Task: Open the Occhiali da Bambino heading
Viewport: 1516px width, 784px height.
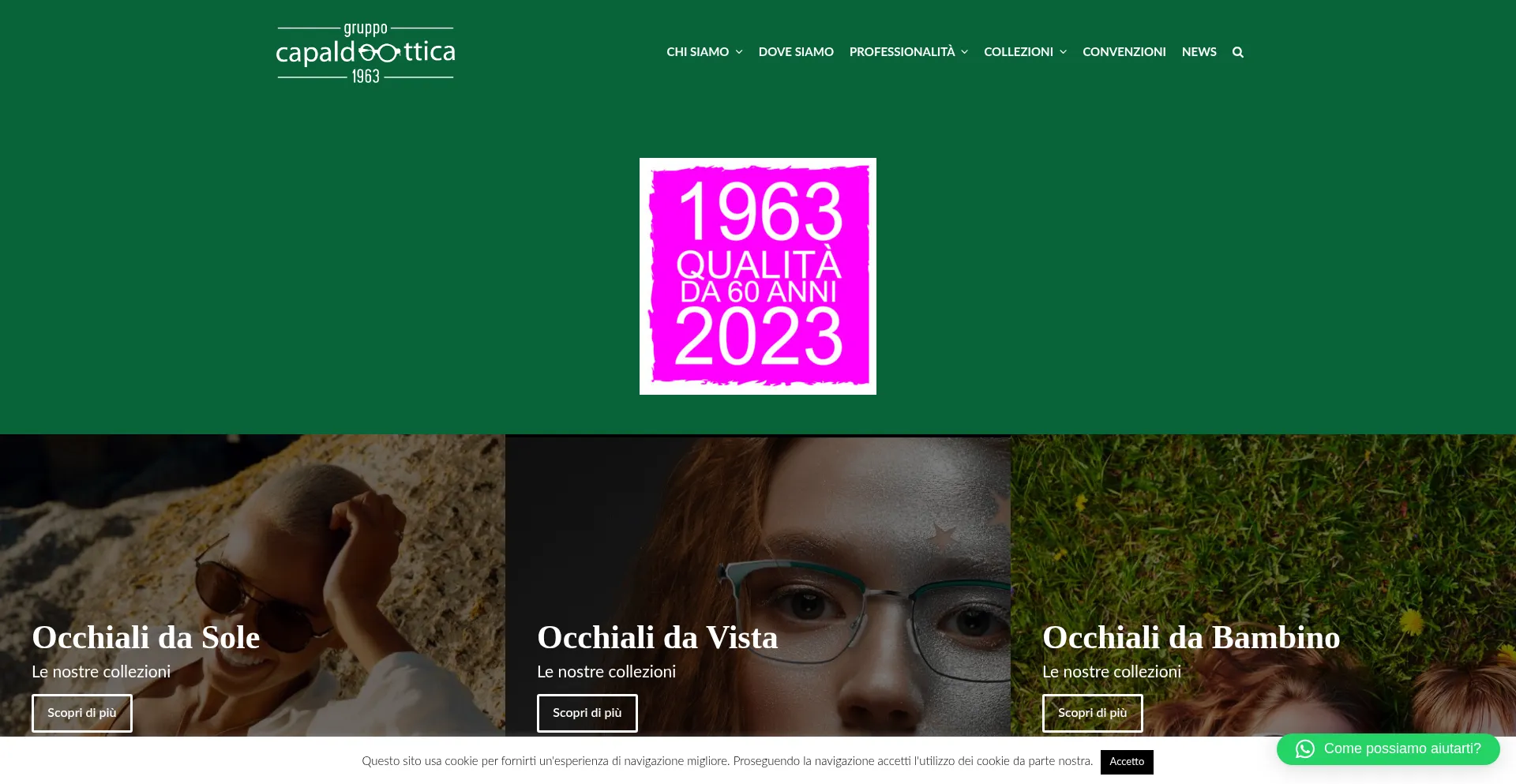Action: [x=1191, y=637]
